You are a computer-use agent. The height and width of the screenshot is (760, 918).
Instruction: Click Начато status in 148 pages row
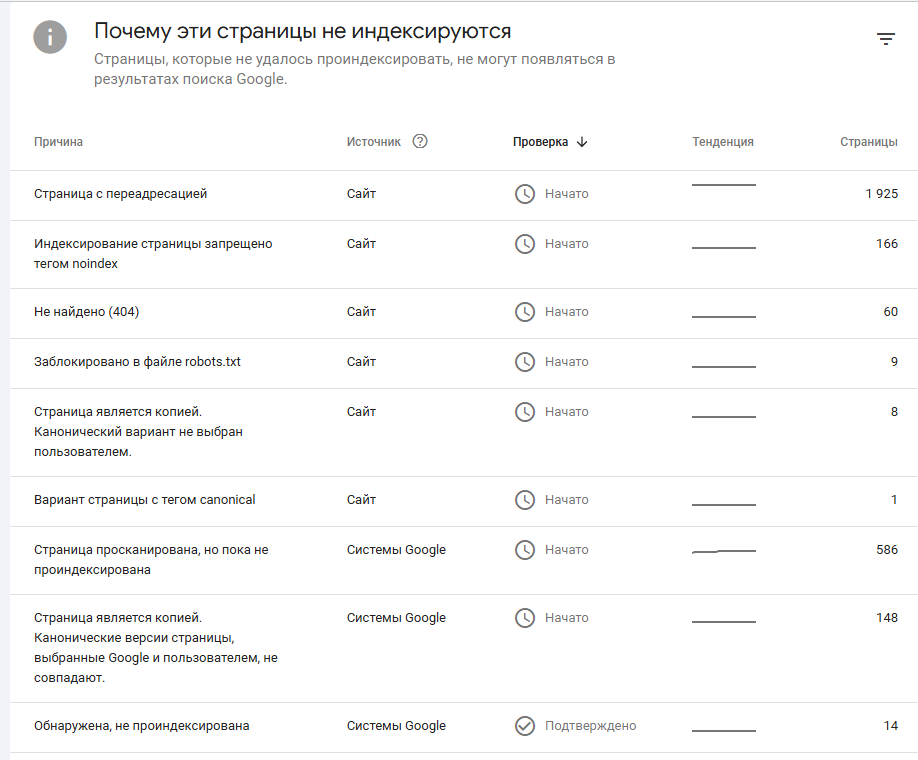tap(567, 618)
